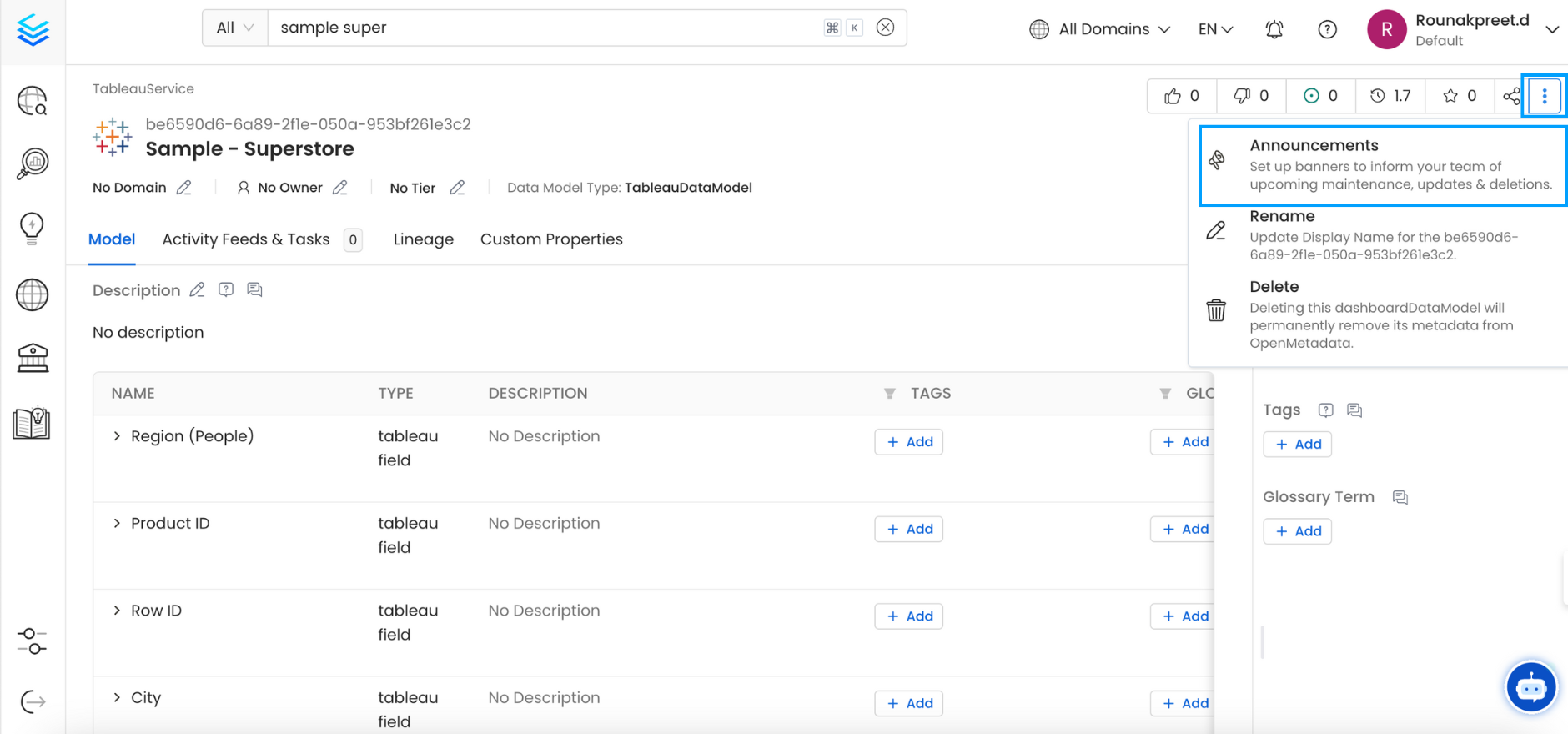Open Govern bank sidebar icon
1568x734 pixels.
click(33, 358)
